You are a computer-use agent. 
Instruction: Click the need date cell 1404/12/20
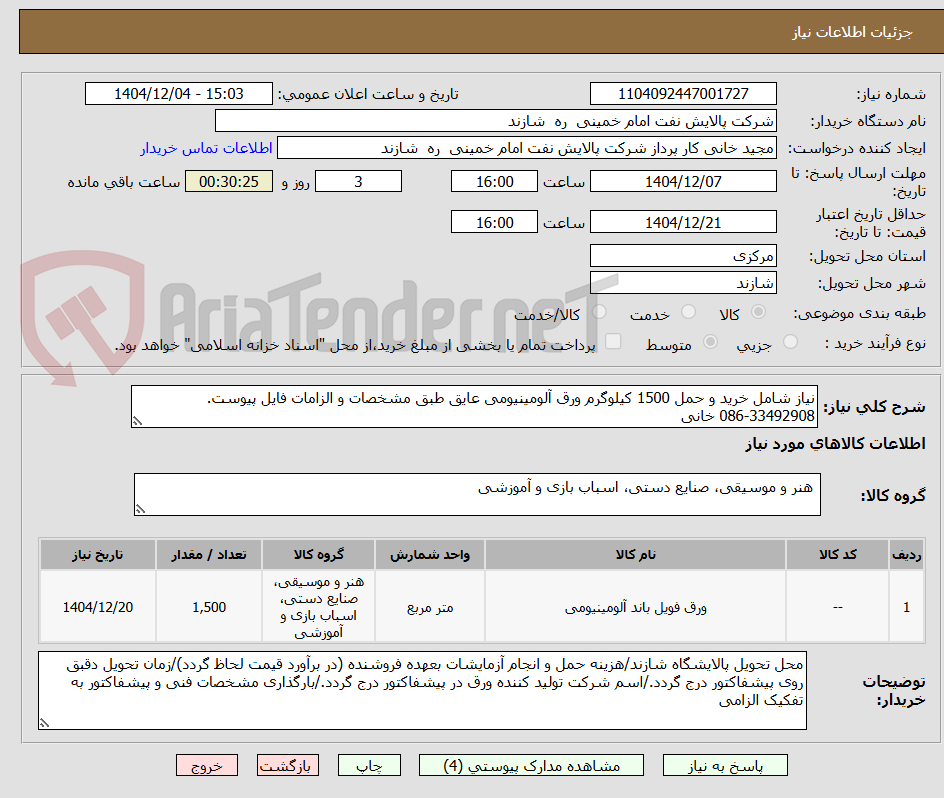pyautogui.click(x=98, y=607)
